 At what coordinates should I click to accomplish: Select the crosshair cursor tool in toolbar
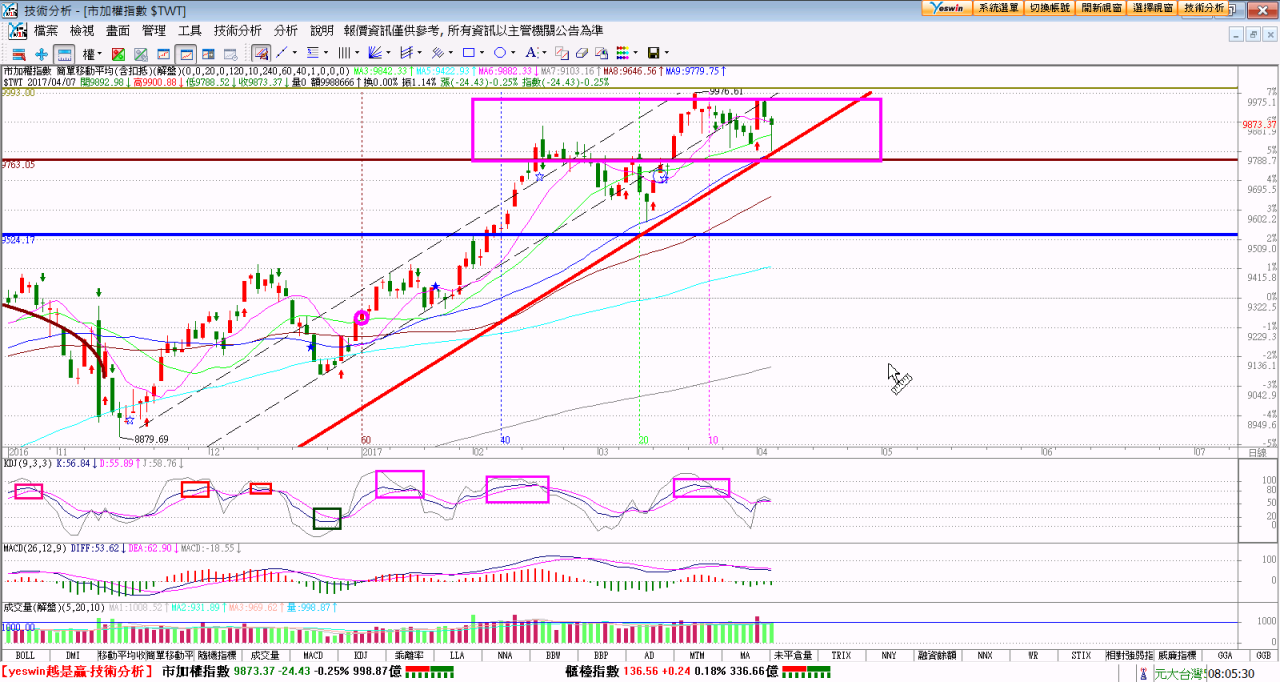tap(41, 53)
